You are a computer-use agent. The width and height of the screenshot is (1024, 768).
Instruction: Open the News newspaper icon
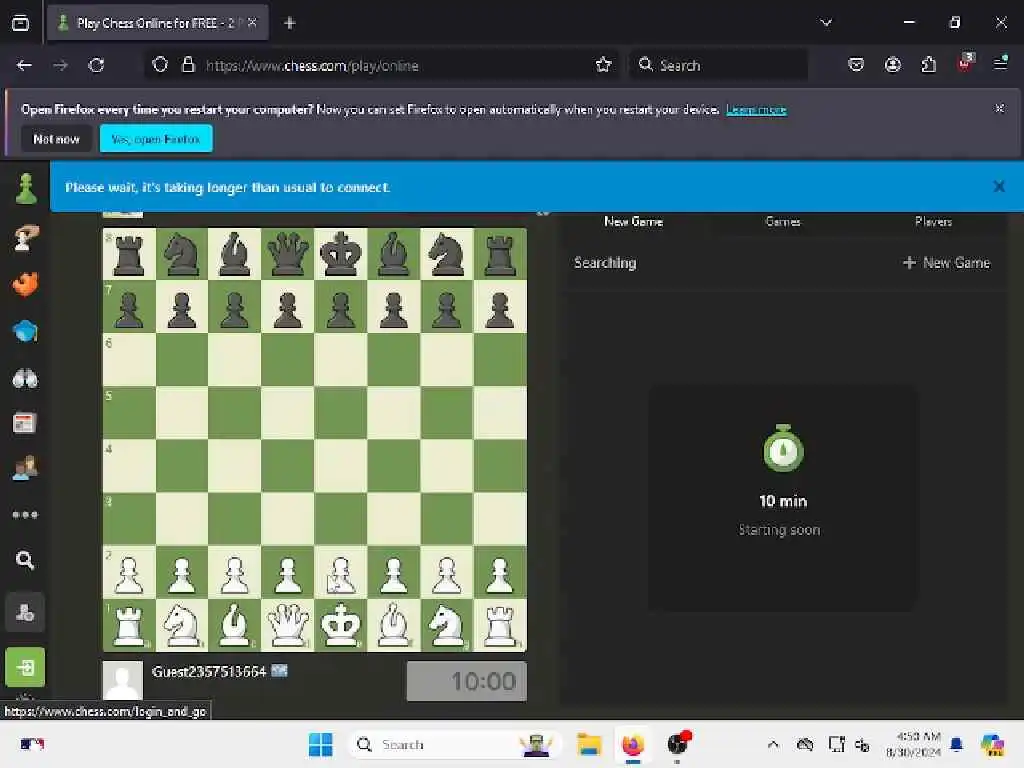[25, 423]
